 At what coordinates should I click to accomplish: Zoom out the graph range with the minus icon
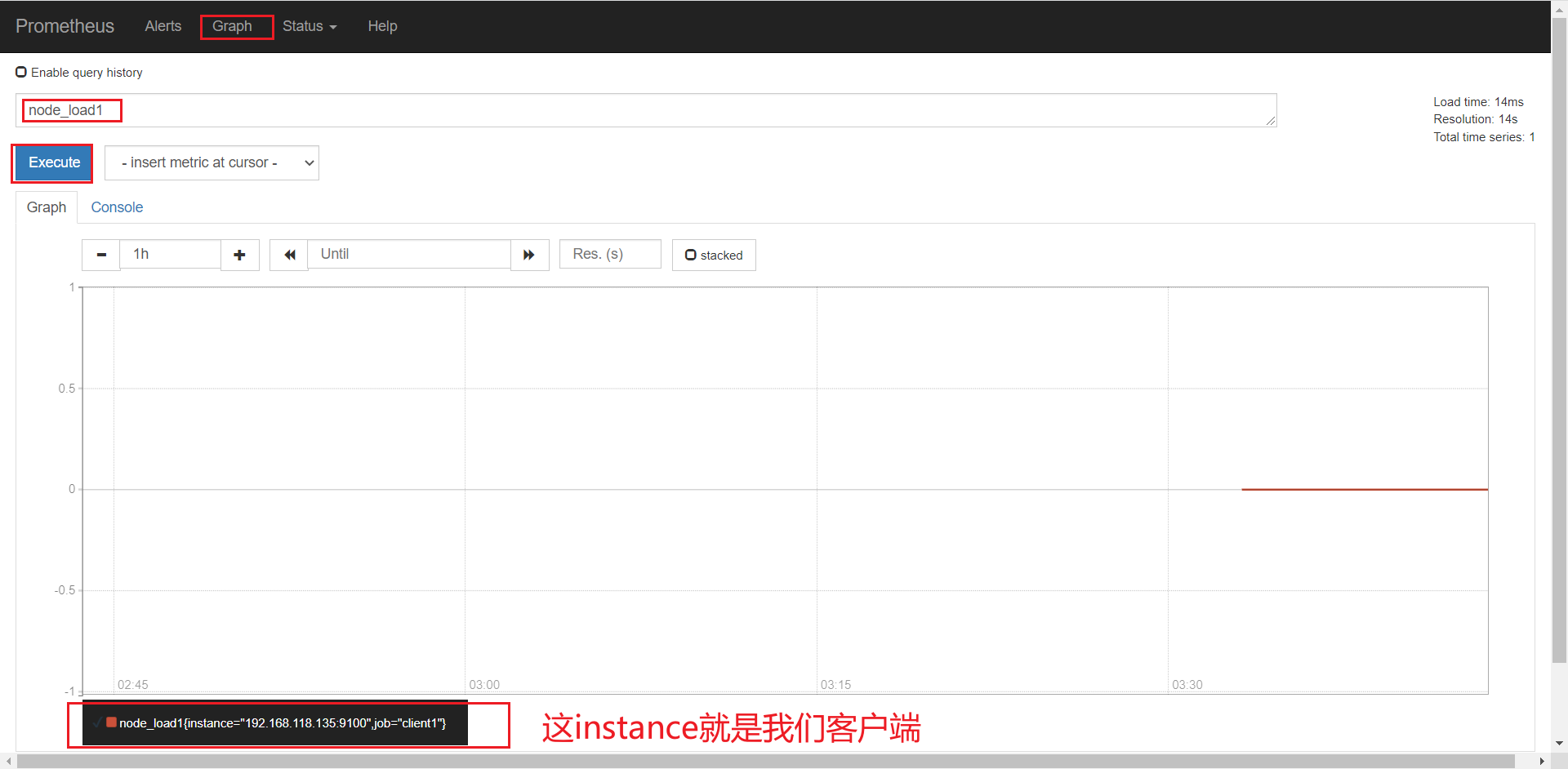tap(100, 254)
